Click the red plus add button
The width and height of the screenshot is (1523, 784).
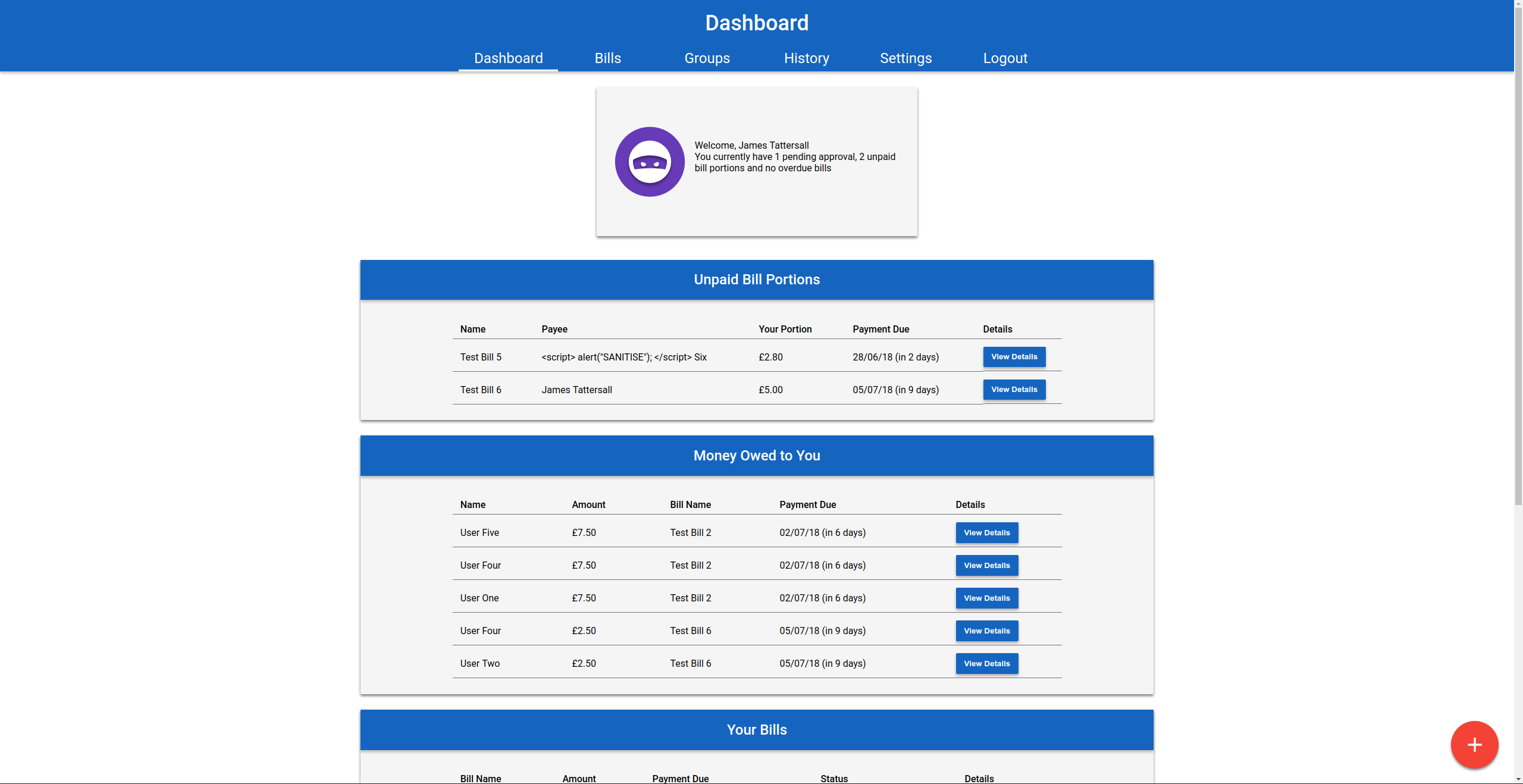point(1474,745)
